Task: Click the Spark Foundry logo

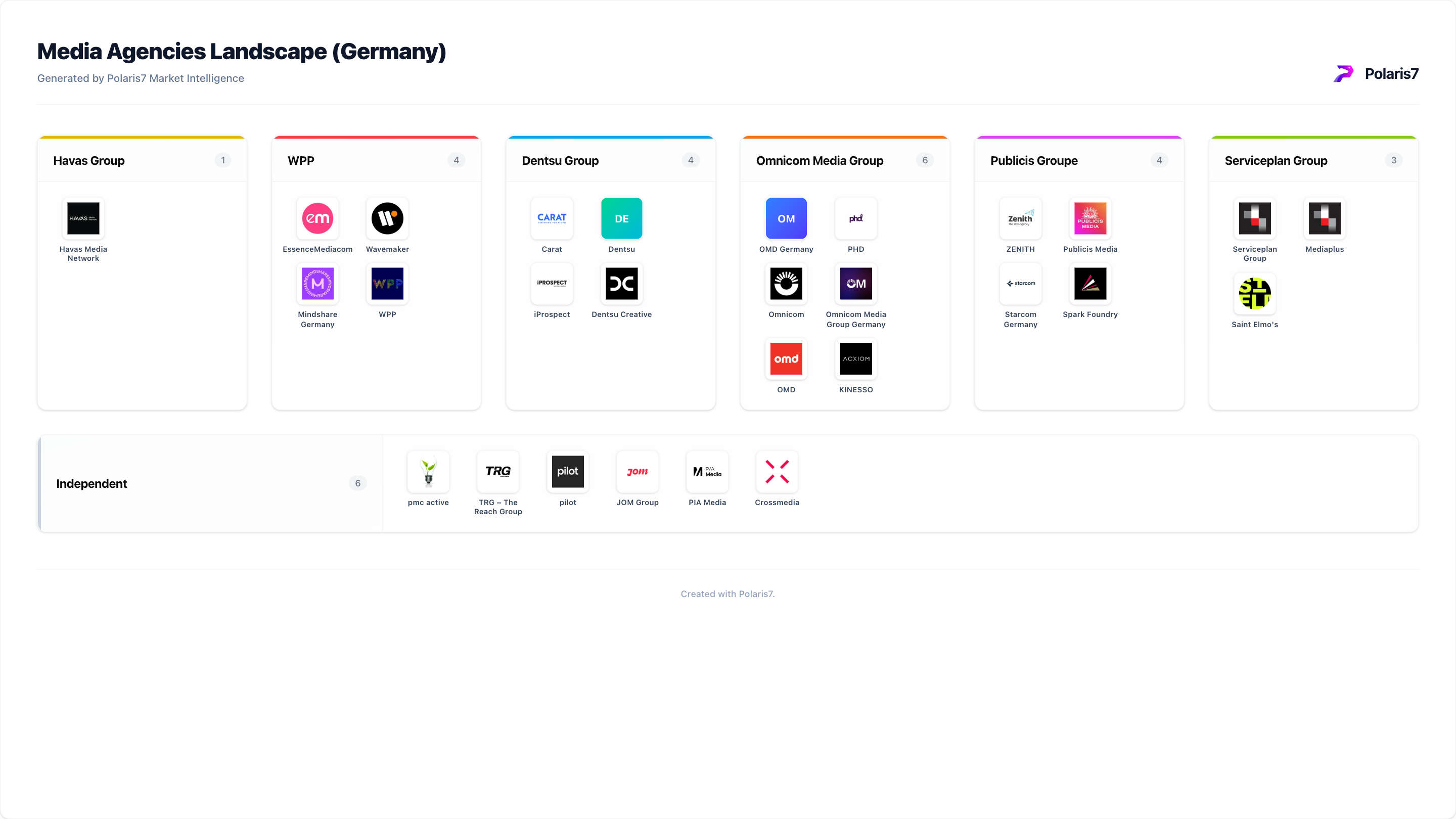Action: (1090, 284)
